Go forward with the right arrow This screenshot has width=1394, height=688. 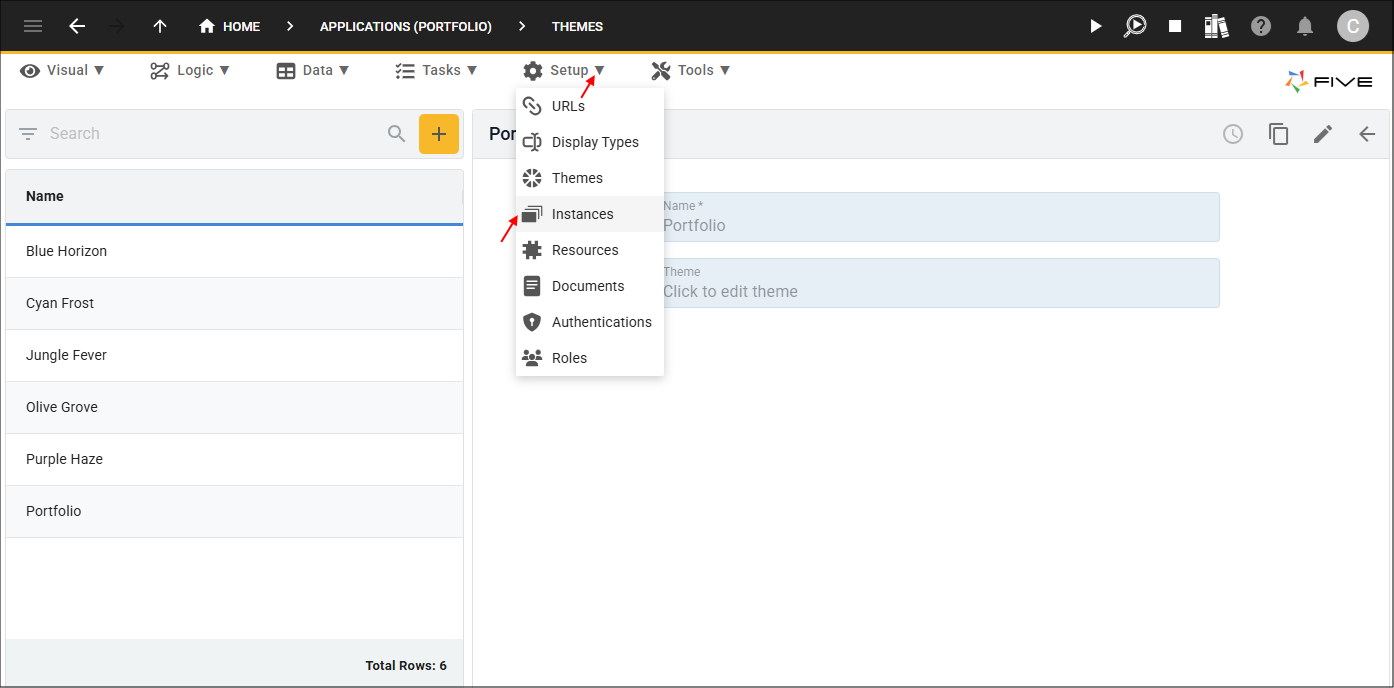pyautogui.click(x=117, y=26)
